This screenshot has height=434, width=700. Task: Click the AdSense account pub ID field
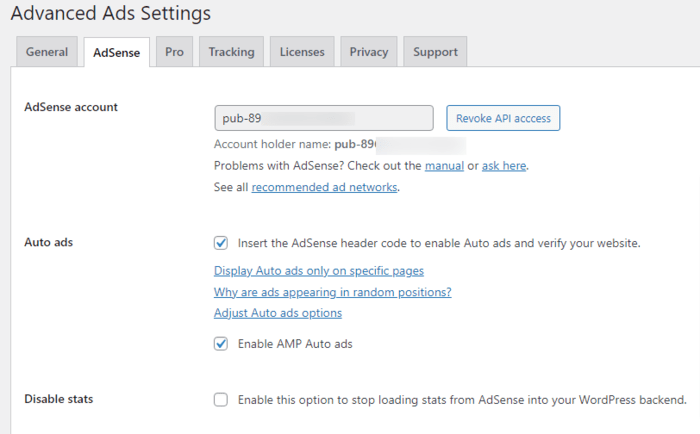pyautogui.click(x=324, y=118)
